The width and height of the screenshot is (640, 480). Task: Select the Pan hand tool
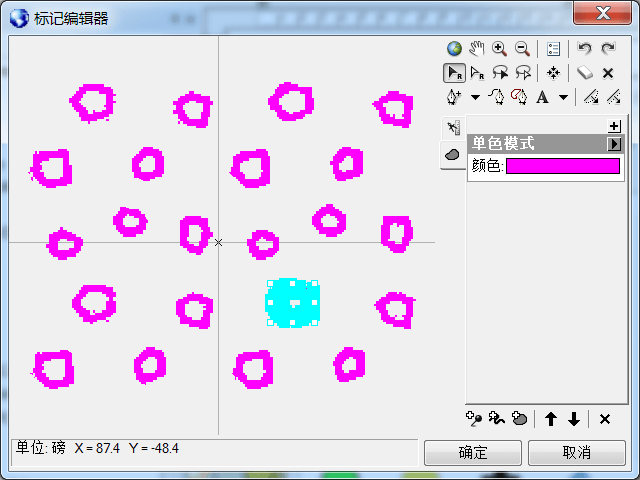(476, 49)
